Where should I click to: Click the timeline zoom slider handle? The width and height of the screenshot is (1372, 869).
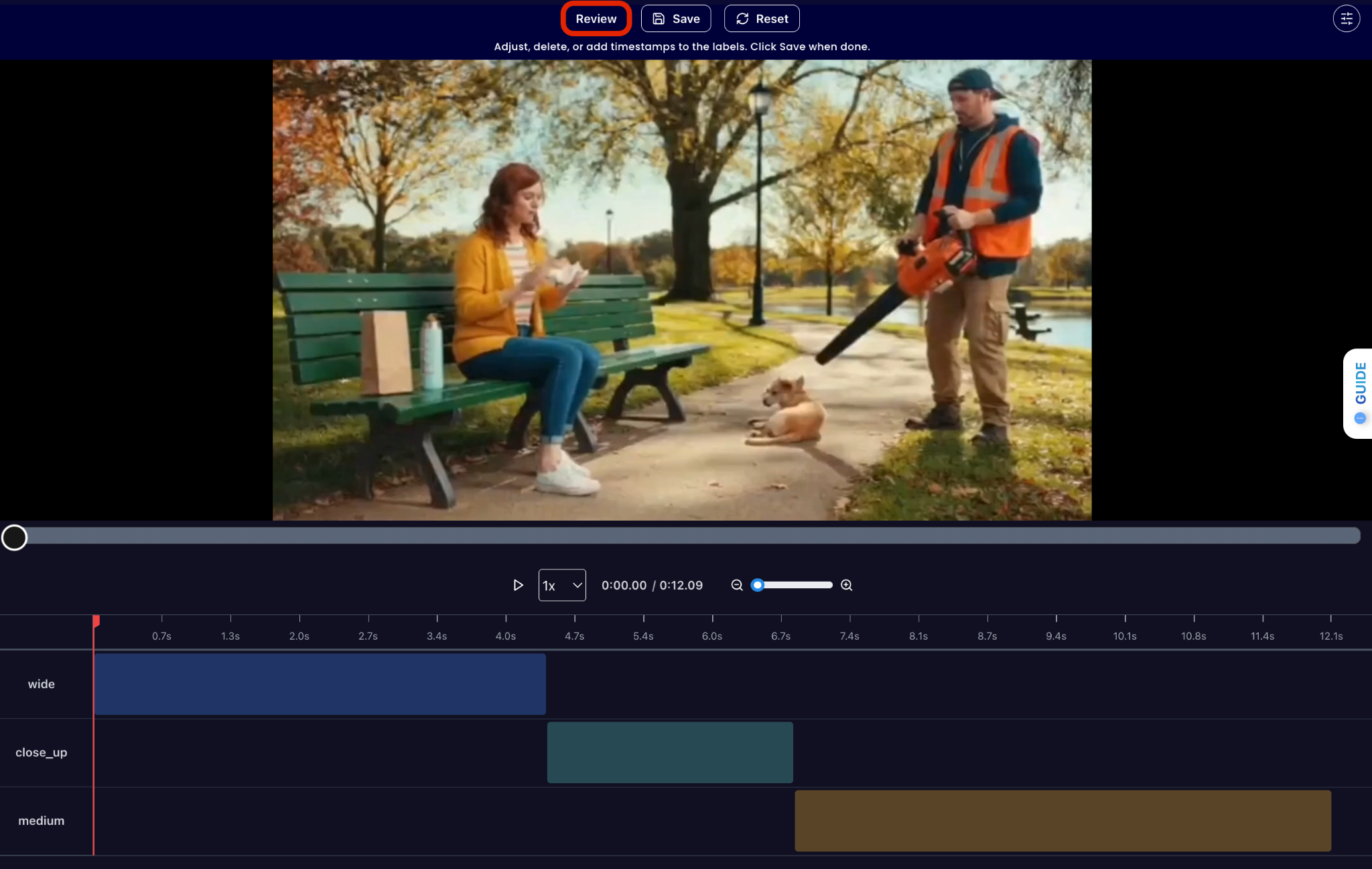click(x=758, y=585)
